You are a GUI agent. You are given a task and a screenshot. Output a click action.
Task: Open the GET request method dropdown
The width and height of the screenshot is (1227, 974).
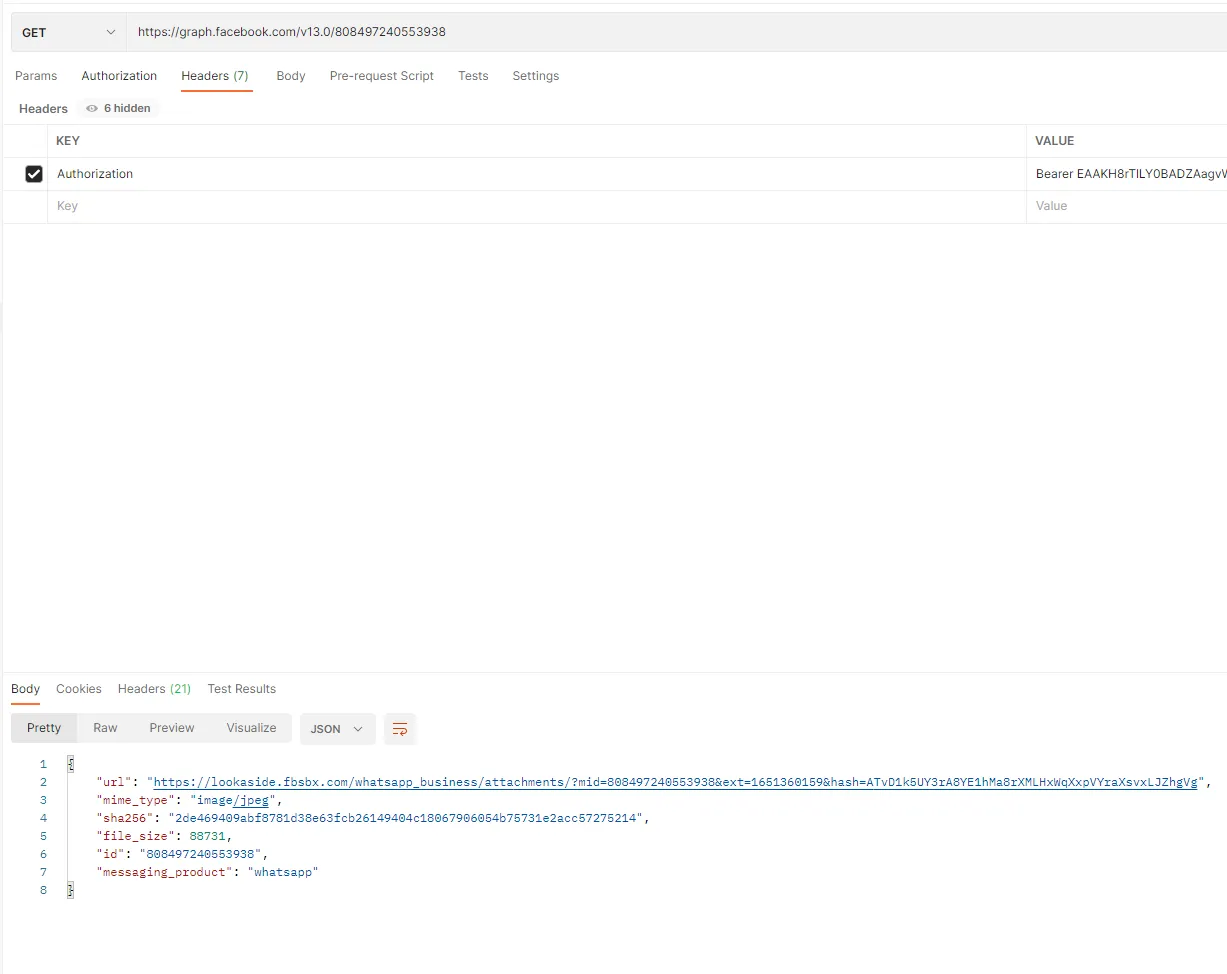[67, 32]
